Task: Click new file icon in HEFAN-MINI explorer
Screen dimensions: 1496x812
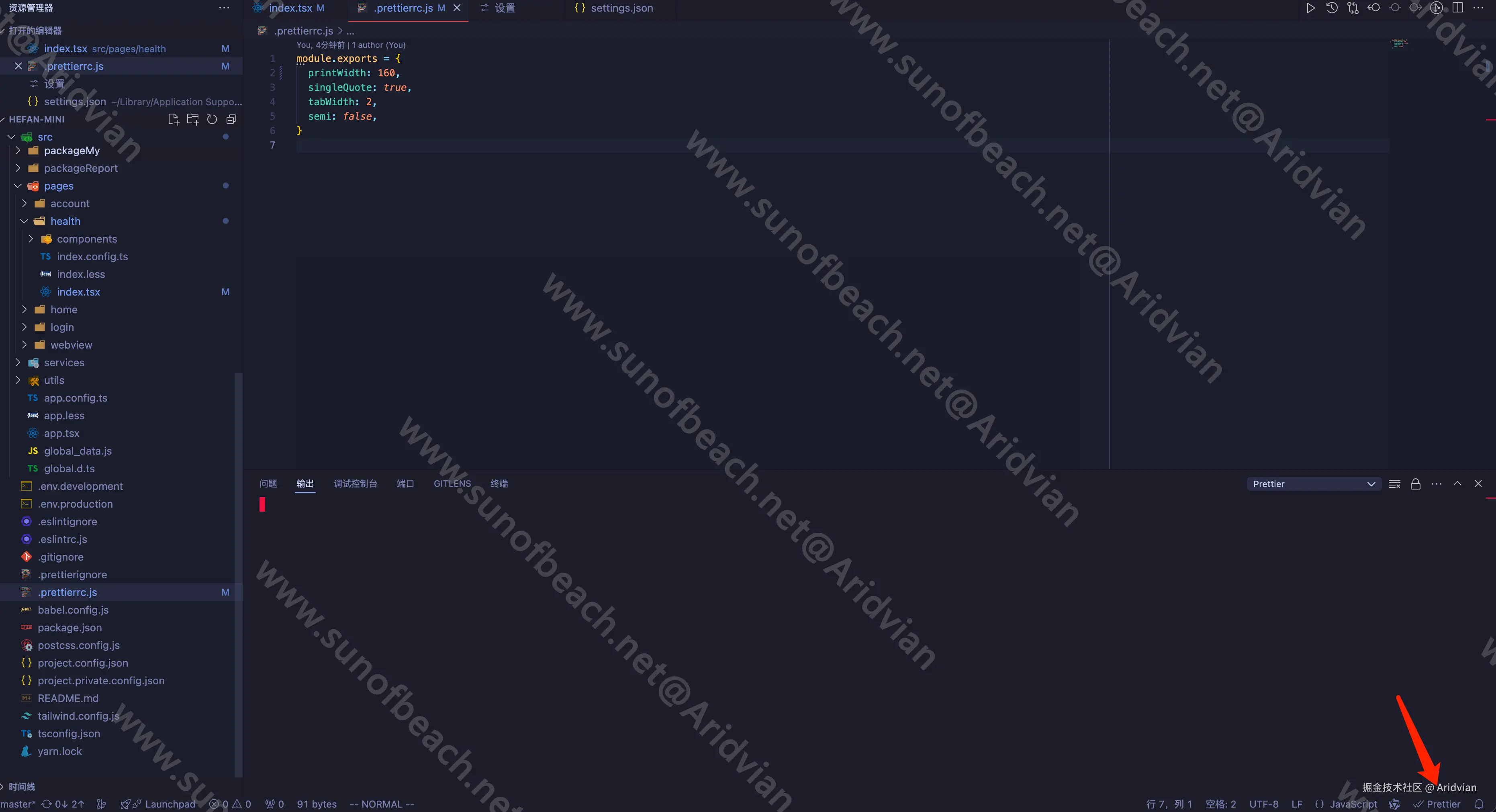Action: point(173,120)
